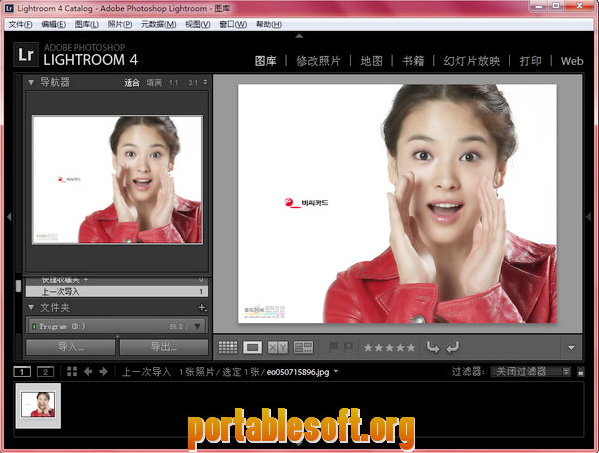Rotate photo clockwise arrow icon

[x=452, y=347]
